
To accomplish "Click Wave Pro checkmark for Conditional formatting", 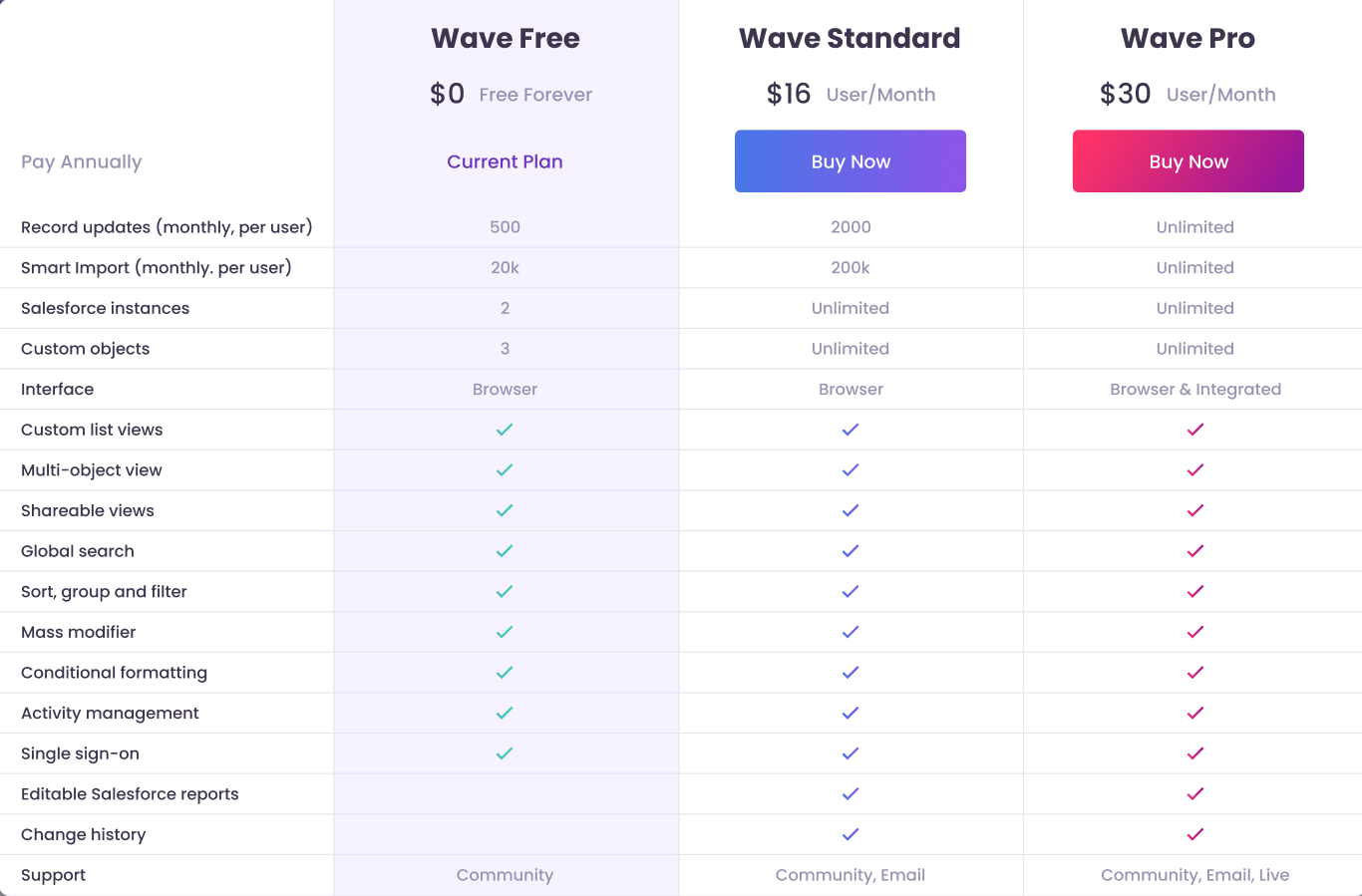I will click(x=1195, y=673).
